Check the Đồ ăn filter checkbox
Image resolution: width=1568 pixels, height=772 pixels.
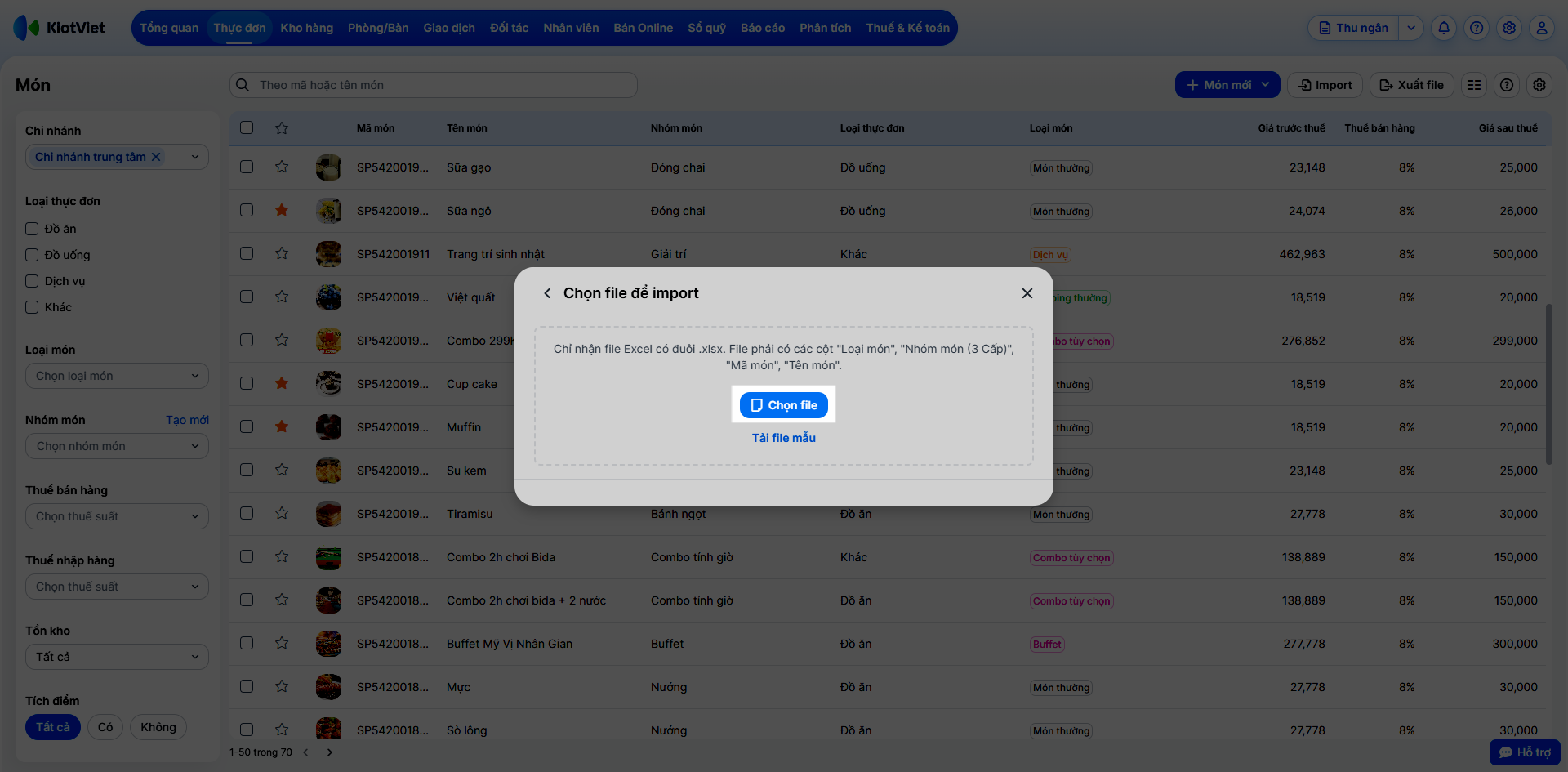coord(32,229)
